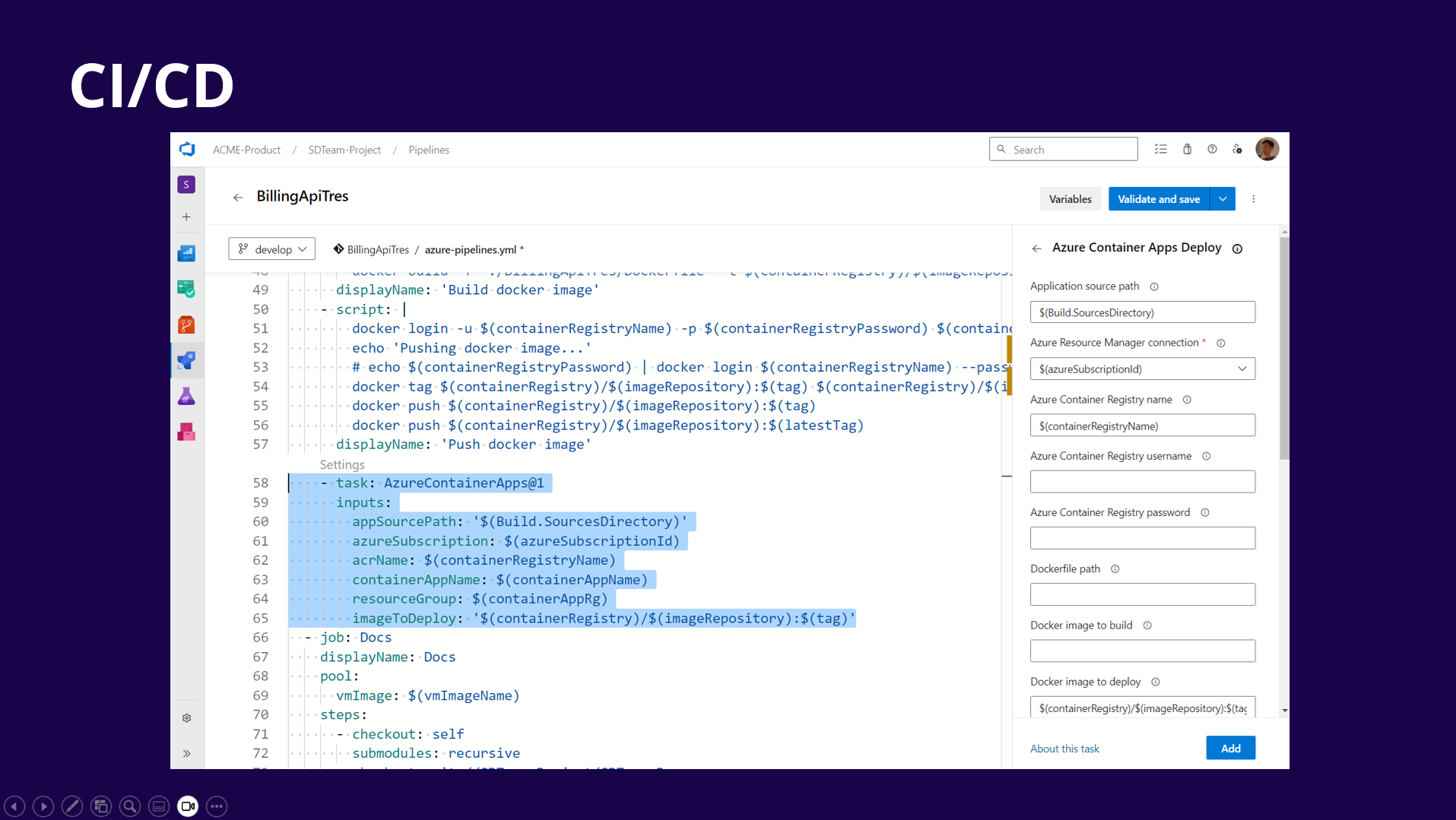
Task: Click the plus icon in left sidebar
Action: pyautogui.click(x=186, y=217)
